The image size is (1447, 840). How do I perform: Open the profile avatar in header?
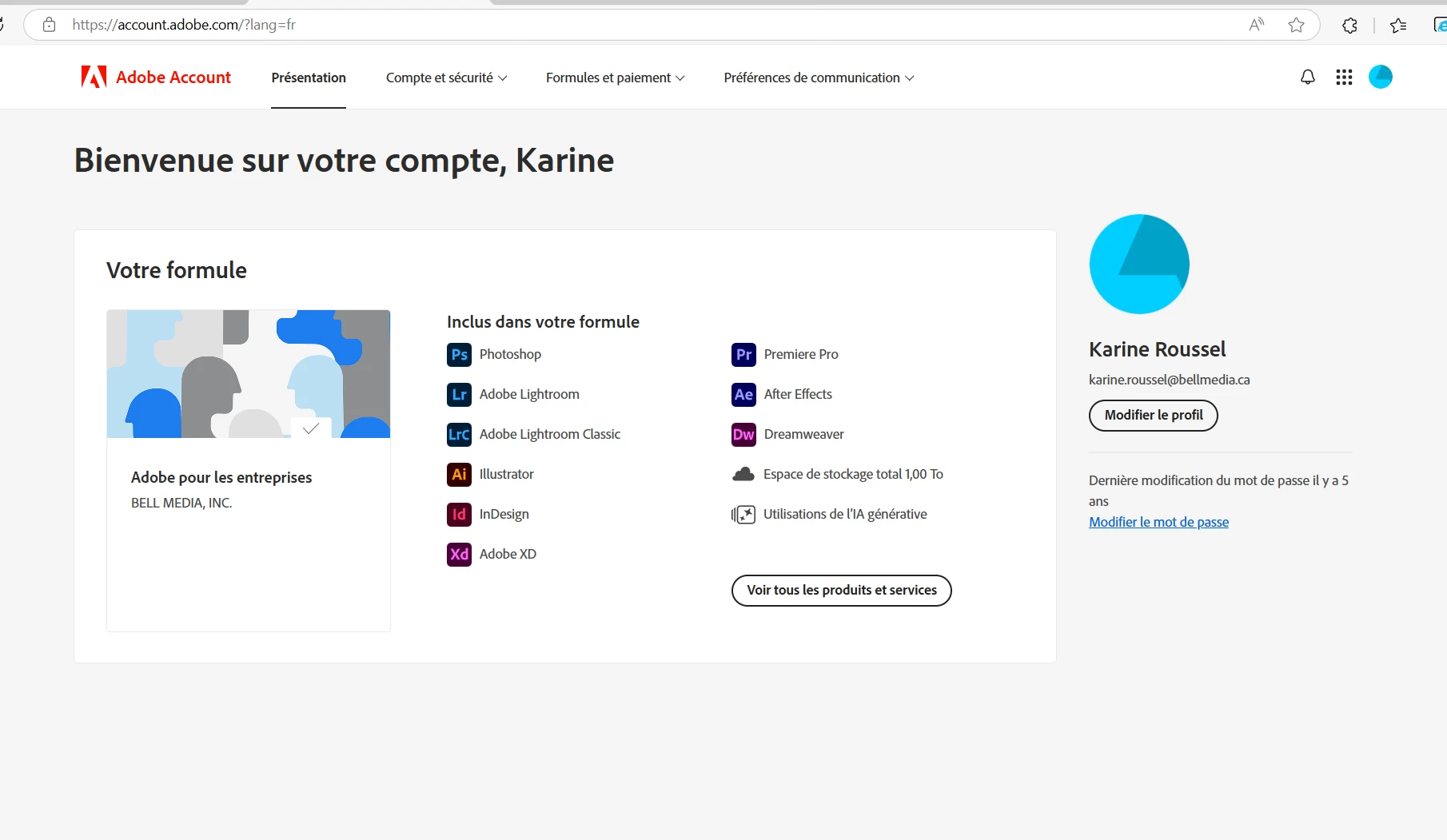(1381, 77)
